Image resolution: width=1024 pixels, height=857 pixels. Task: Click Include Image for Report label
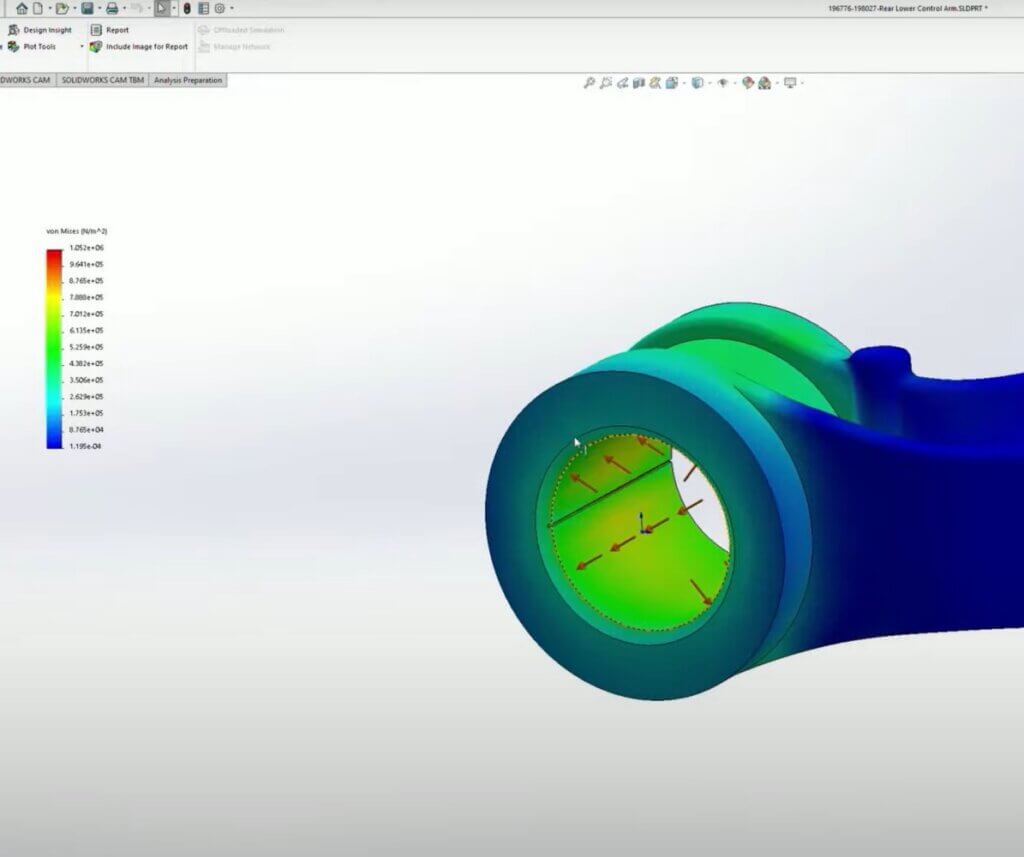click(147, 46)
